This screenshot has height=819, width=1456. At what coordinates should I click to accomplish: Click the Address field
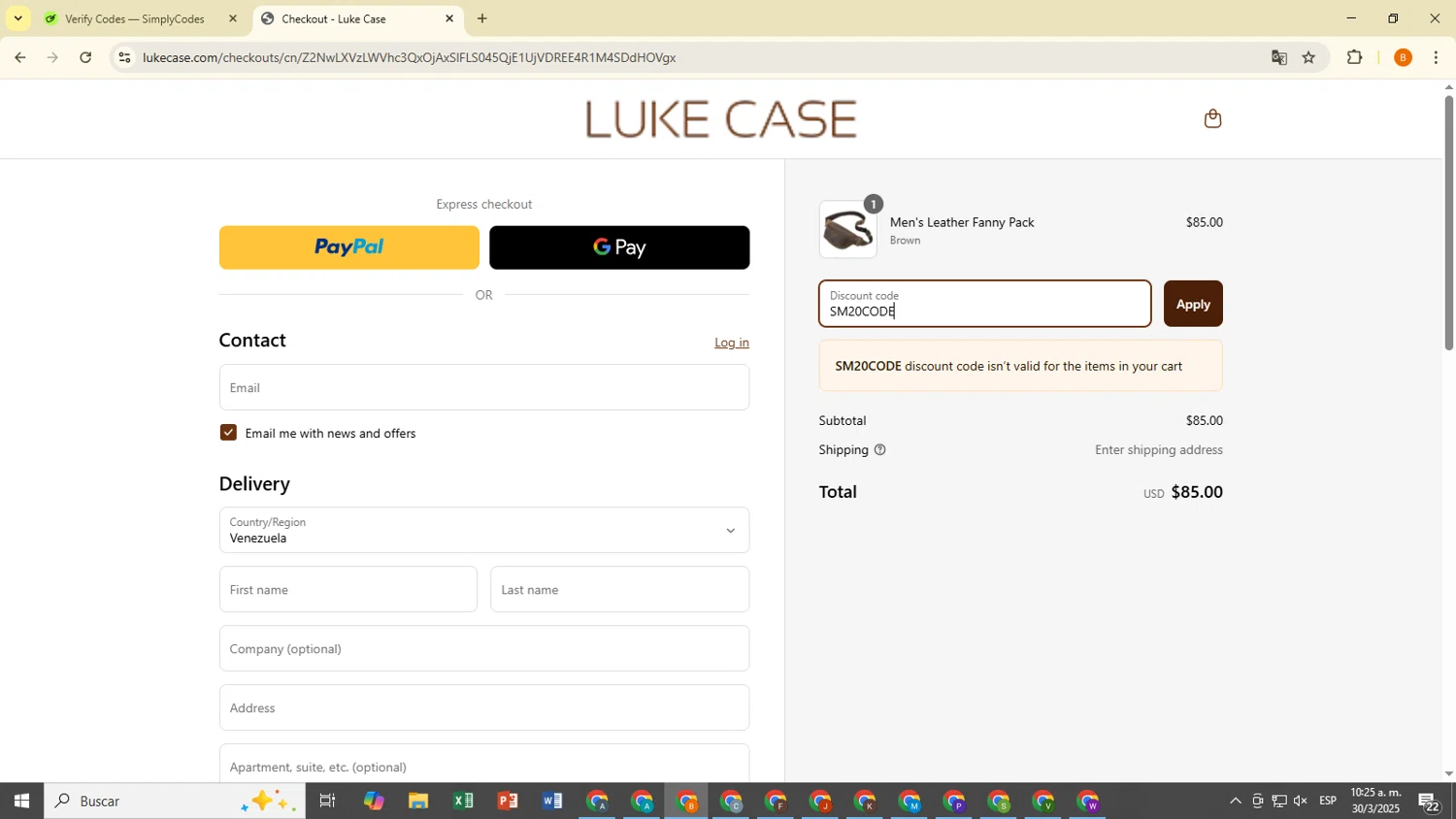pos(484,707)
